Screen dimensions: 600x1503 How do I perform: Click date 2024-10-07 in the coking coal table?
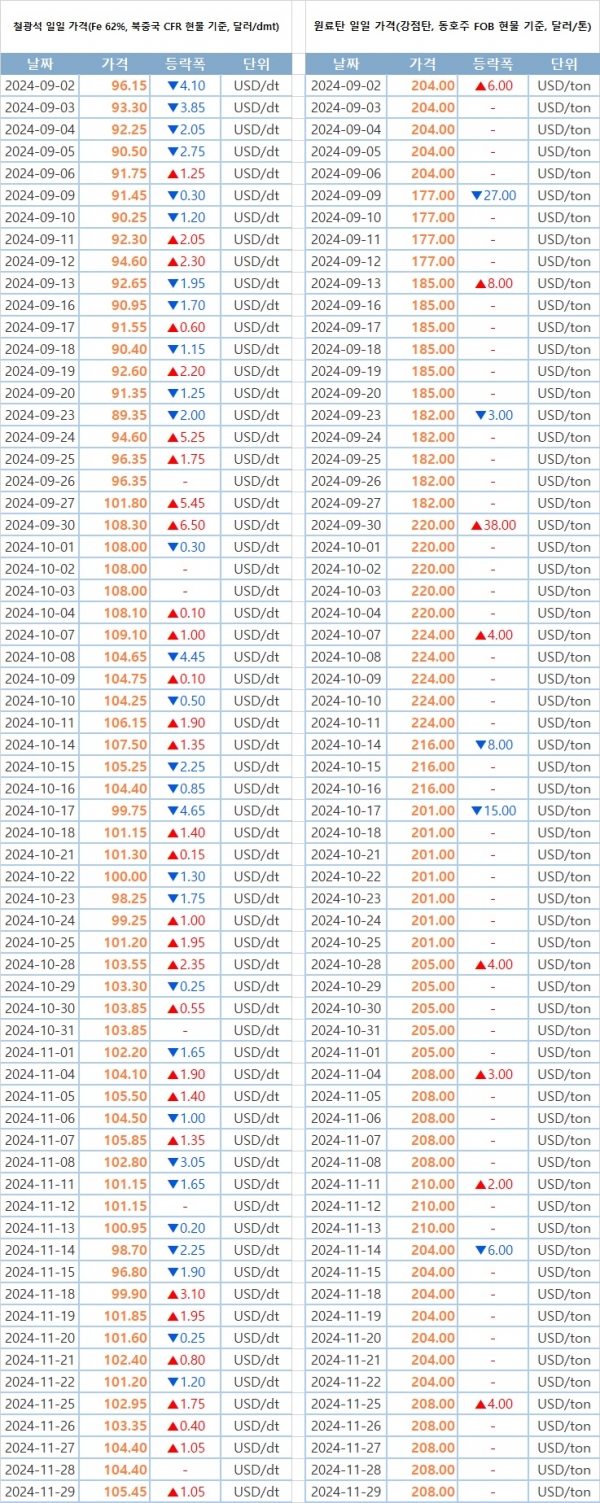click(x=346, y=635)
